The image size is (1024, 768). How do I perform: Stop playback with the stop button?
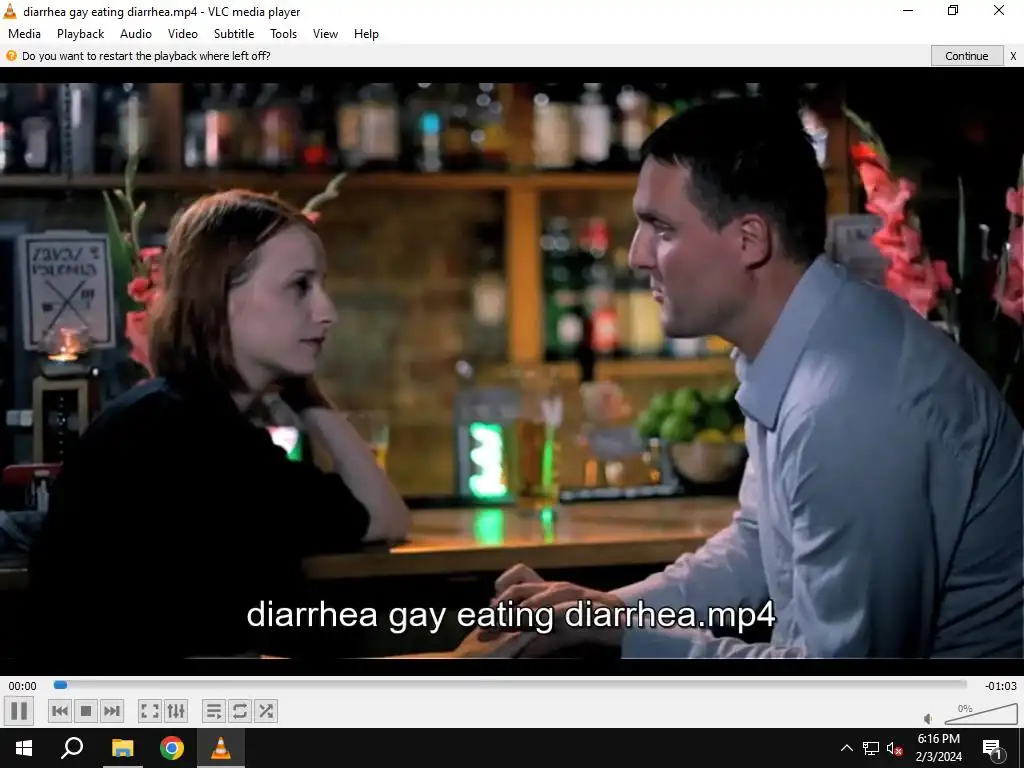click(86, 711)
